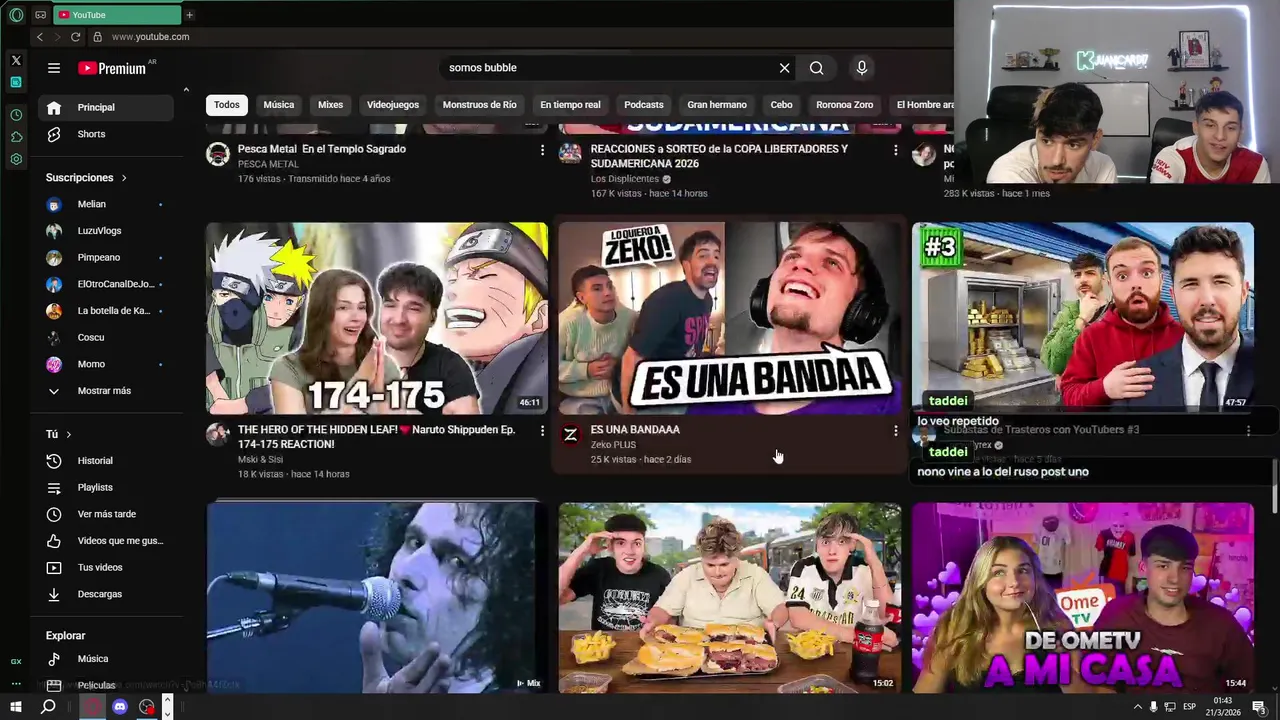Open Música under Explorar

pos(106,659)
